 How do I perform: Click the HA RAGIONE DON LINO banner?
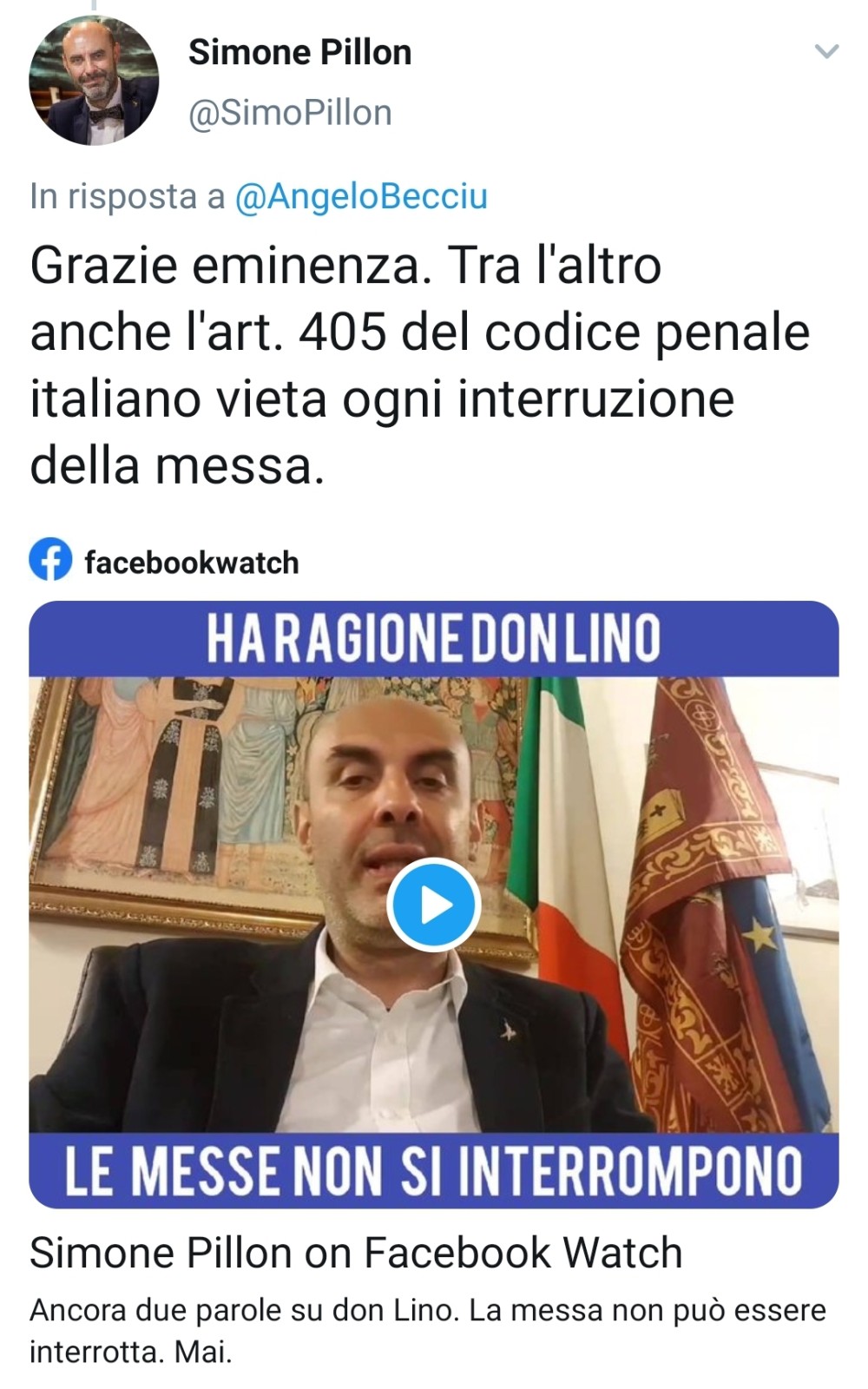[x=434, y=638]
